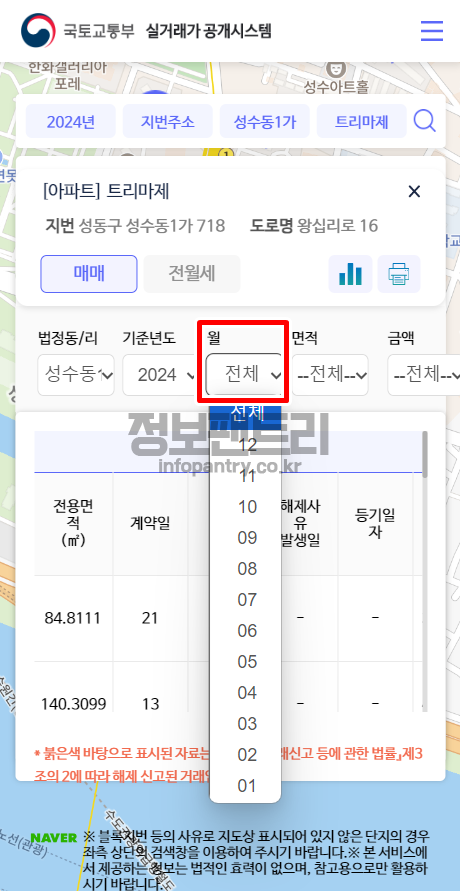This screenshot has width=460, height=891.
Task: Choose month 02 in dropdown list
Action: coord(245,755)
